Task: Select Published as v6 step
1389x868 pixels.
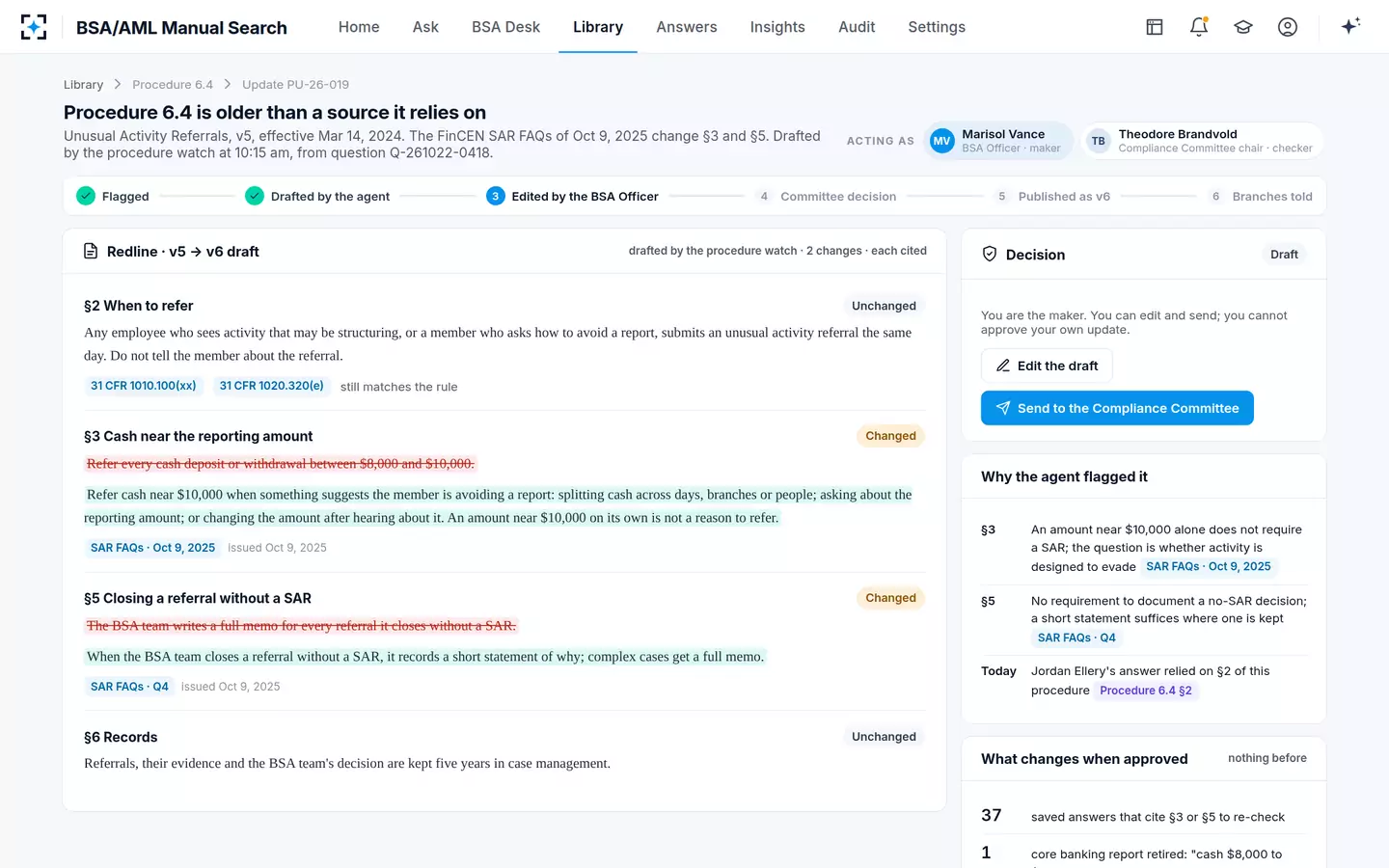Action: click(1052, 197)
